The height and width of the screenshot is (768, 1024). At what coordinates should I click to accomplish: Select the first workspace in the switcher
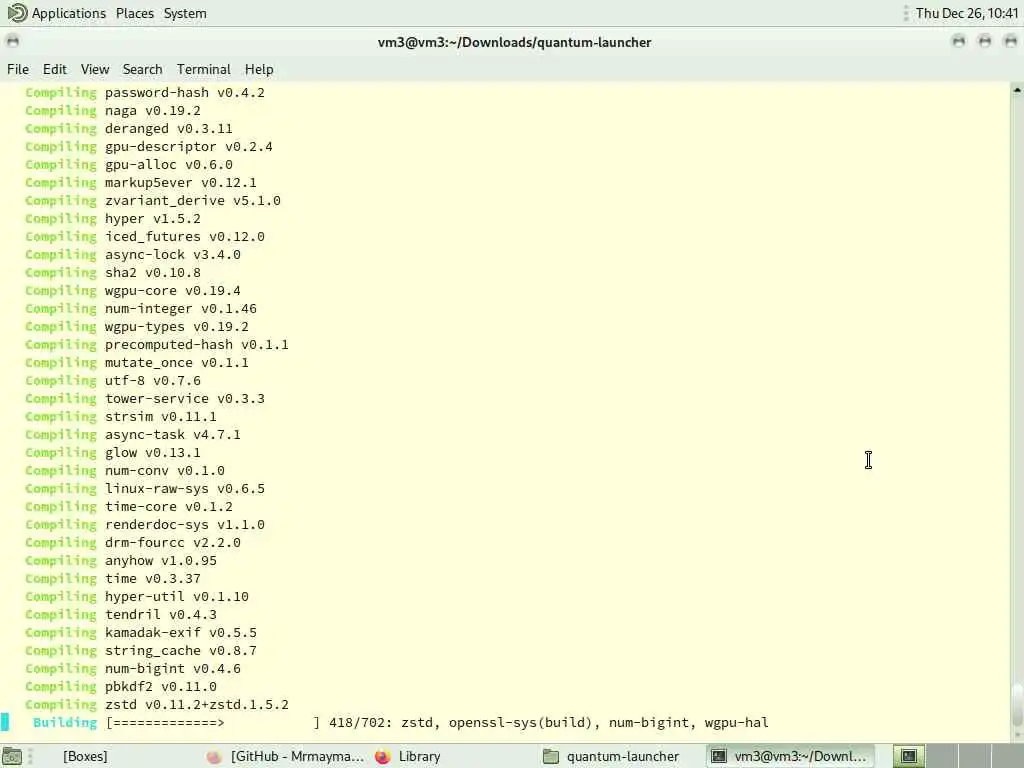click(x=909, y=756)
